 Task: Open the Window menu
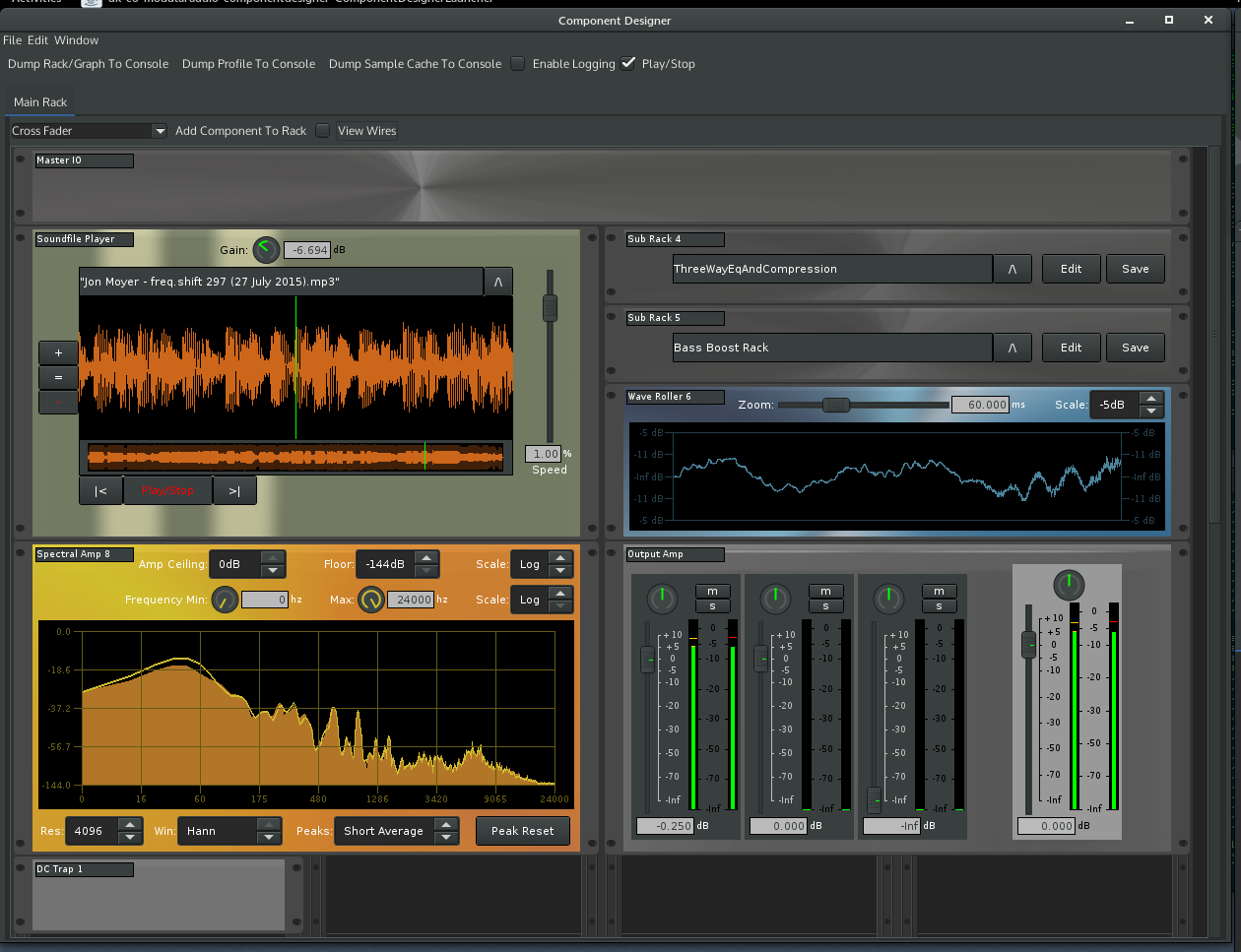(77, 40)
